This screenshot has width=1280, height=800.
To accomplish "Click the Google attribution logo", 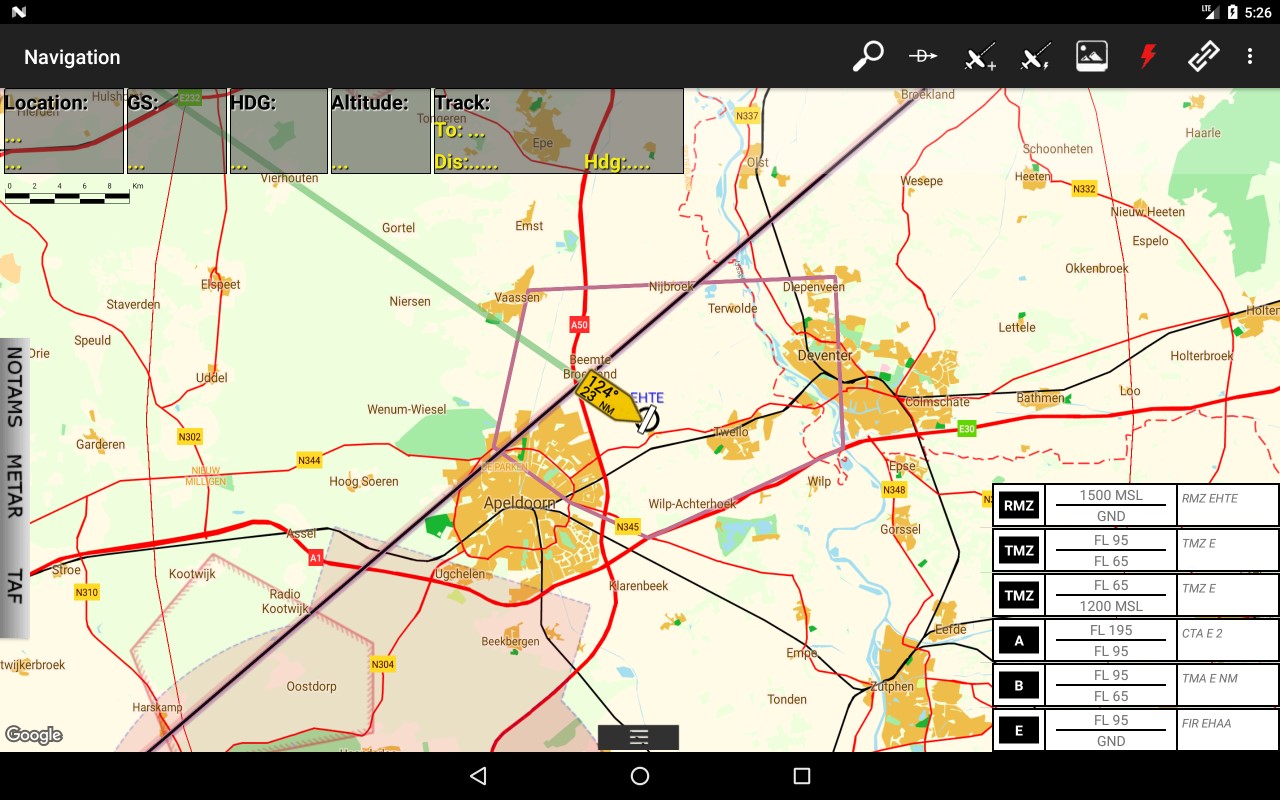I will (x=34, y=735).
